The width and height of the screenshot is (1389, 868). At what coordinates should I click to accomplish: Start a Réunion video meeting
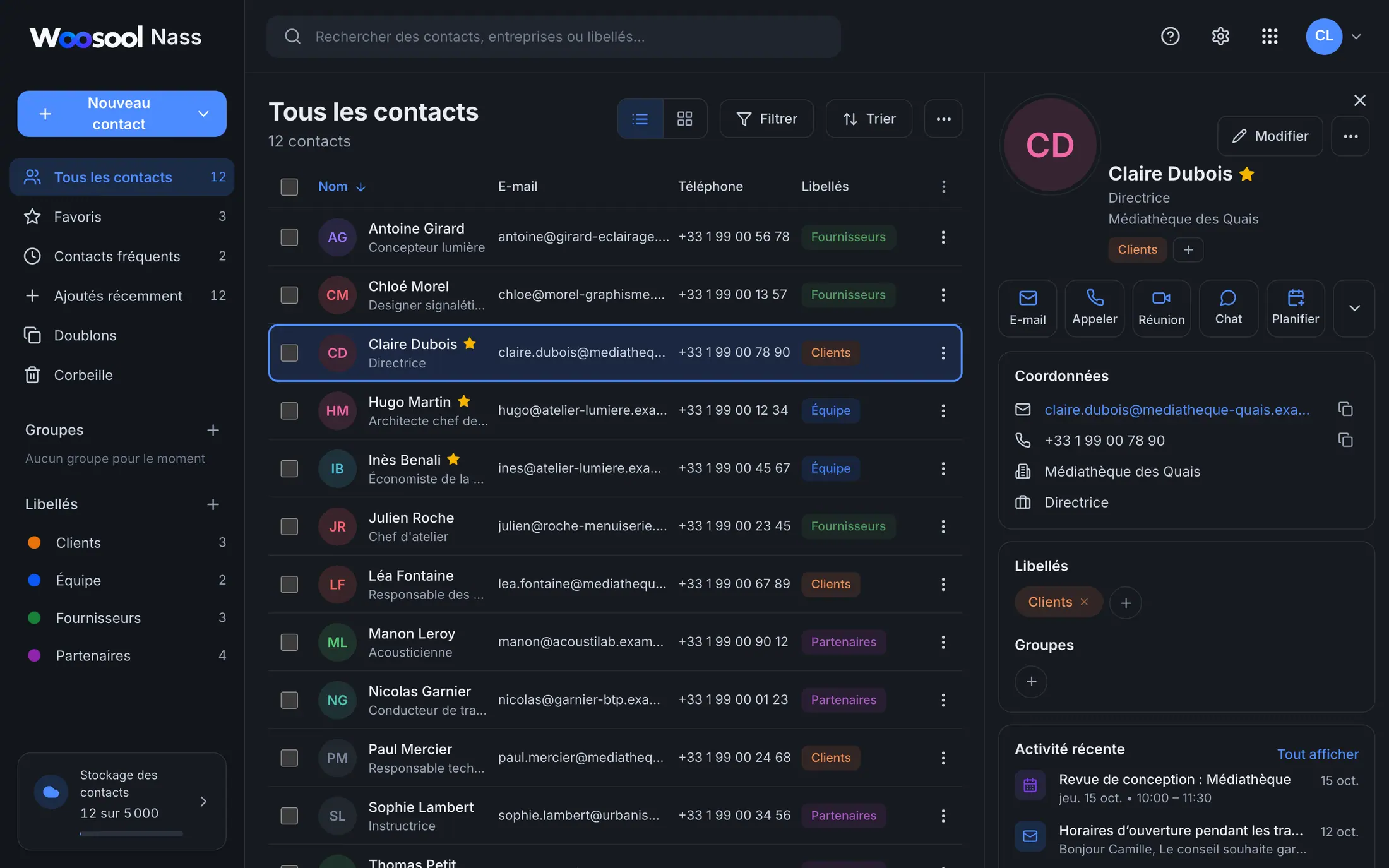coord(1162,309)
